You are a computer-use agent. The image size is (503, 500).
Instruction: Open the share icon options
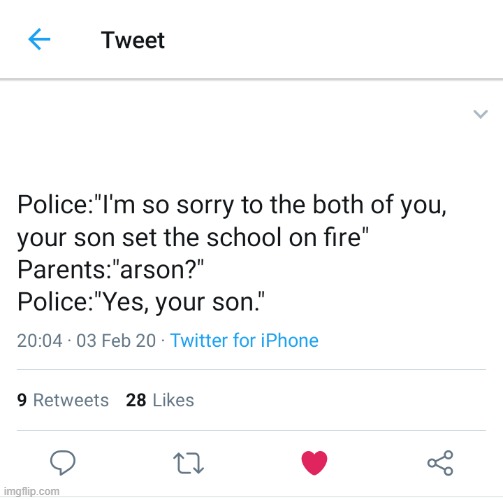click(440, 463)
